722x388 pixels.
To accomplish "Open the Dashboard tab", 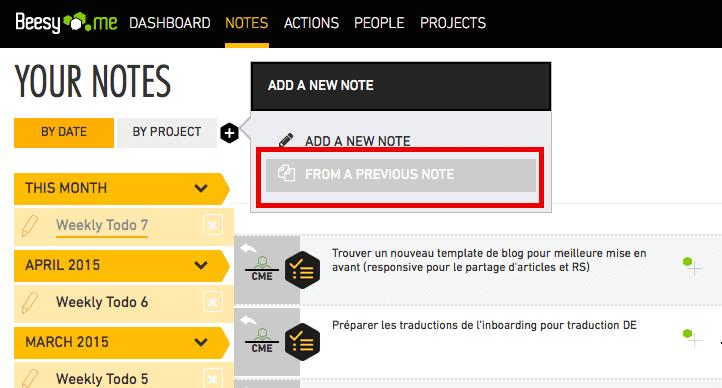I will 169,23.
